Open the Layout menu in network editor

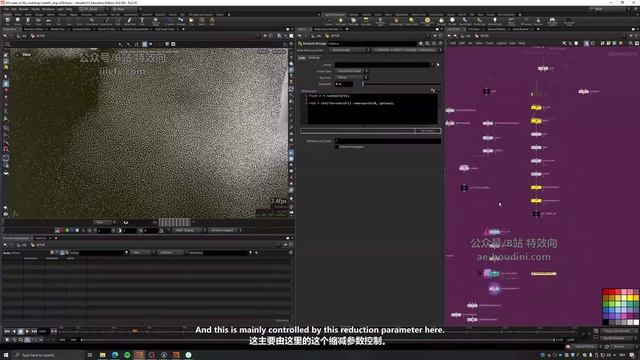click(501, 43)
